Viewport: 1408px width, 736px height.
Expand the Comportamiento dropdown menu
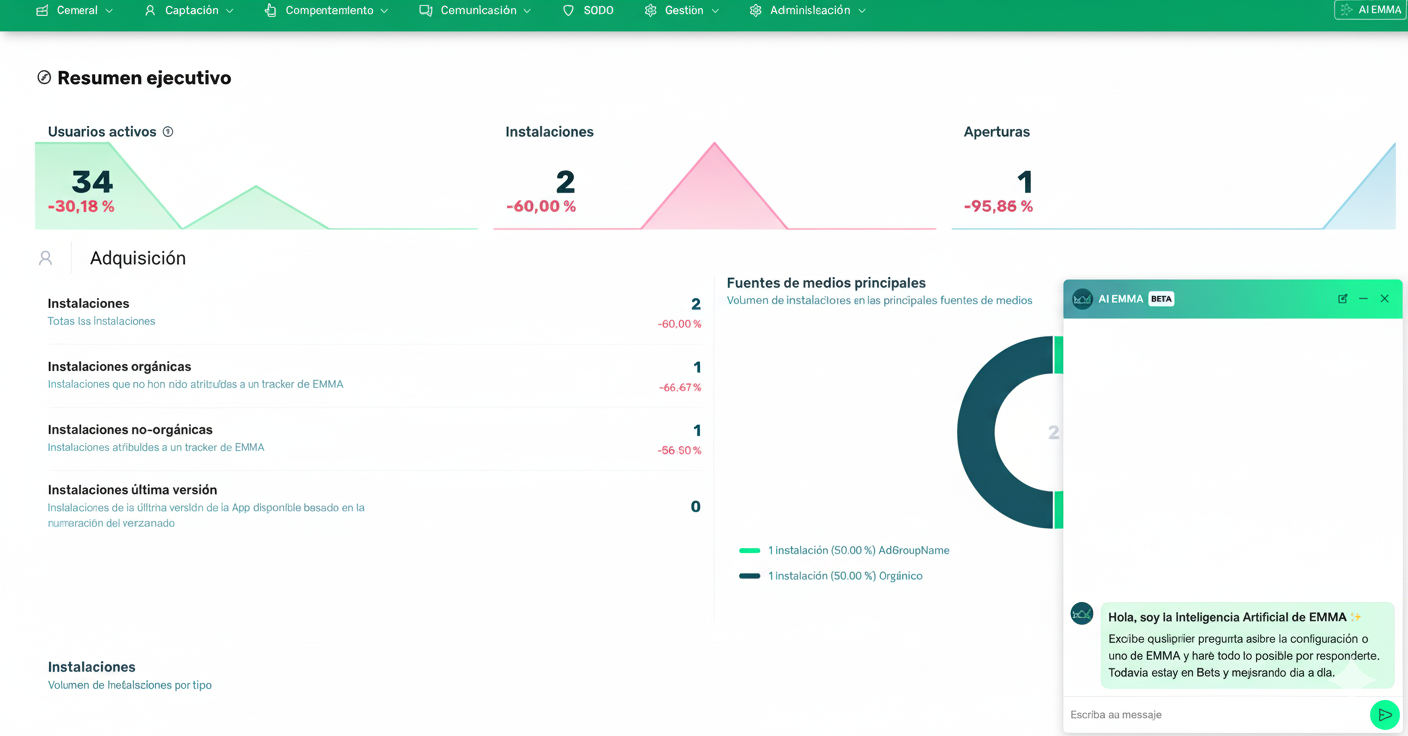(x=326, y=11)
